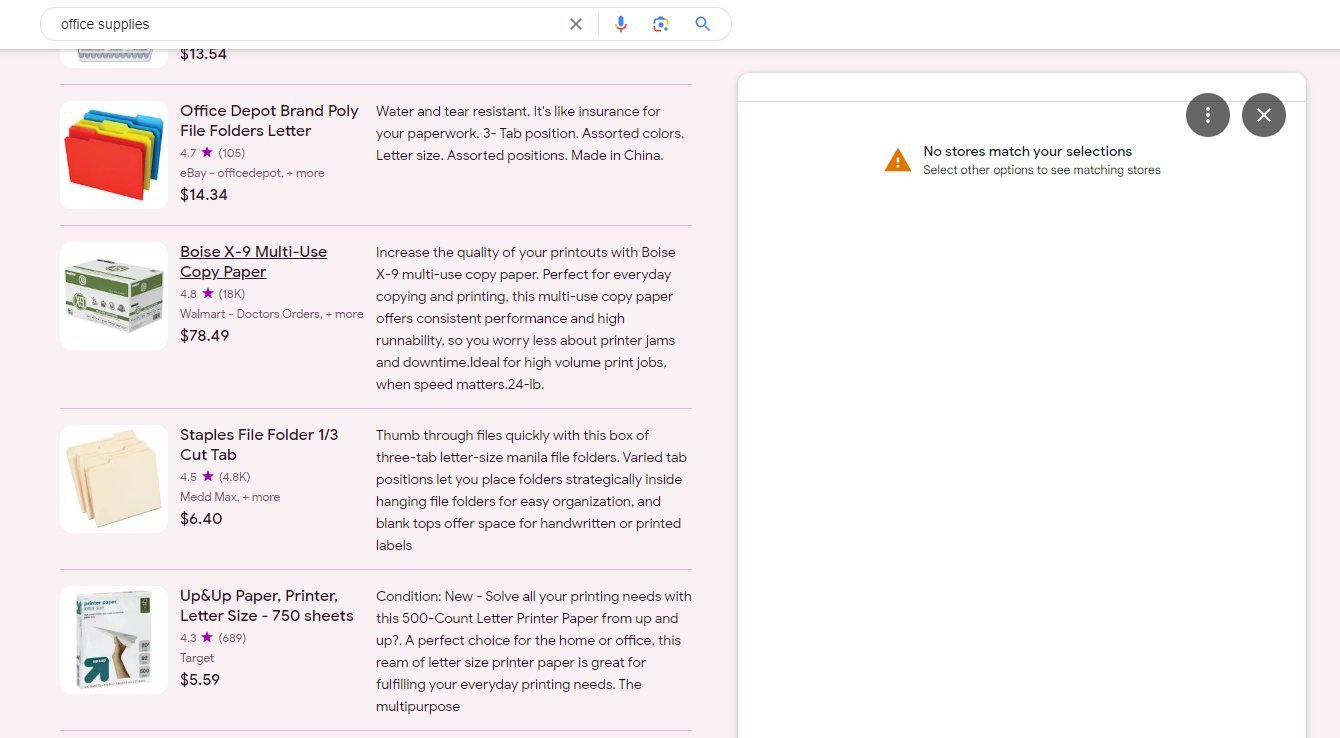Click Walmart - Doctors Orders, + more sellers

[x=272, y=314]
